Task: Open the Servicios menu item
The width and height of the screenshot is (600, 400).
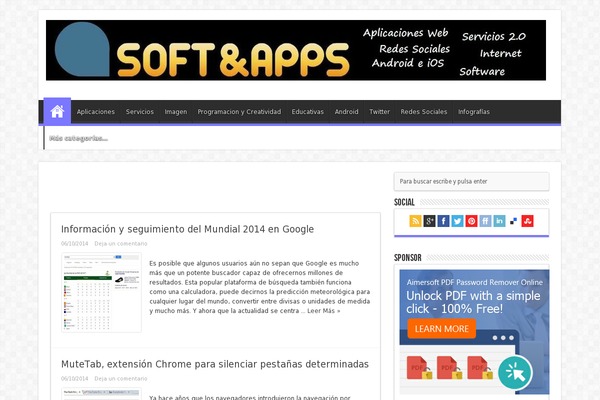Action: (140, 112)
